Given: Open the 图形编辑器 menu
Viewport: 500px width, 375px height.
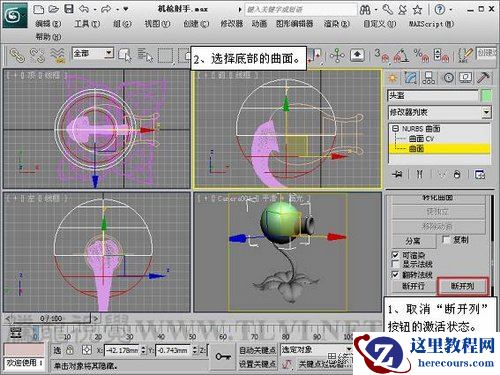Looking at the screenshot, I should tap(295, 24).
